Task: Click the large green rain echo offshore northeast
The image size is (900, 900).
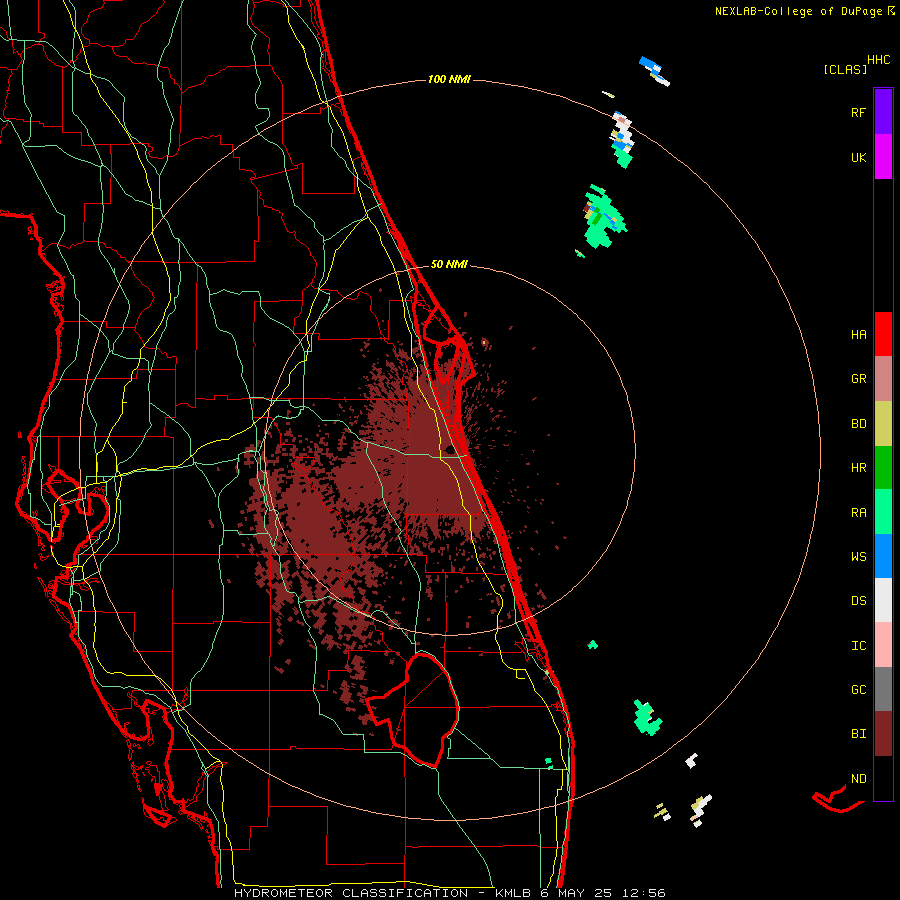Action: click(x=604, y=218)
